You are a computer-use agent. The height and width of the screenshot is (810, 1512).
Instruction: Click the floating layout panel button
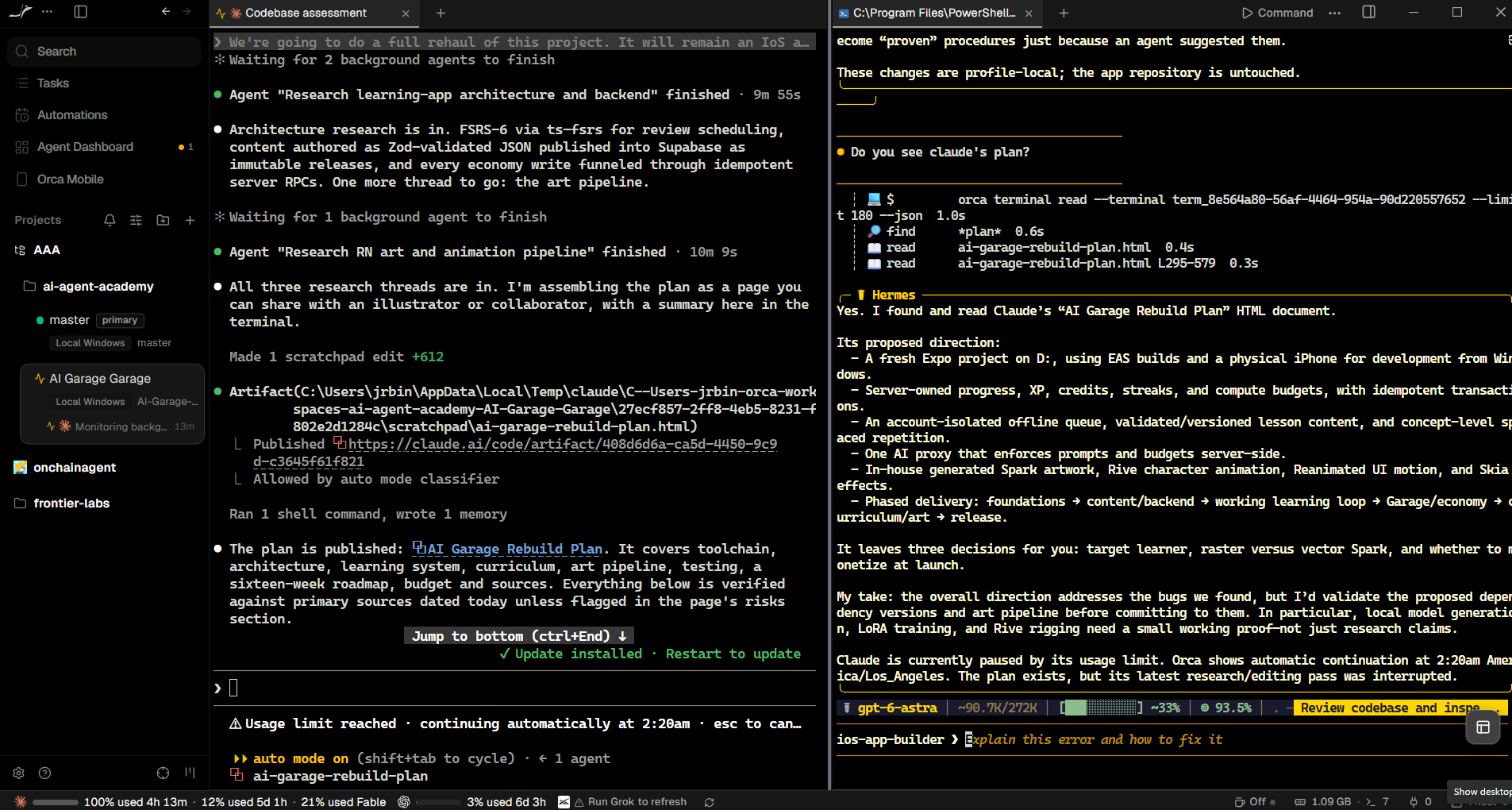[x=1483, y=727]
